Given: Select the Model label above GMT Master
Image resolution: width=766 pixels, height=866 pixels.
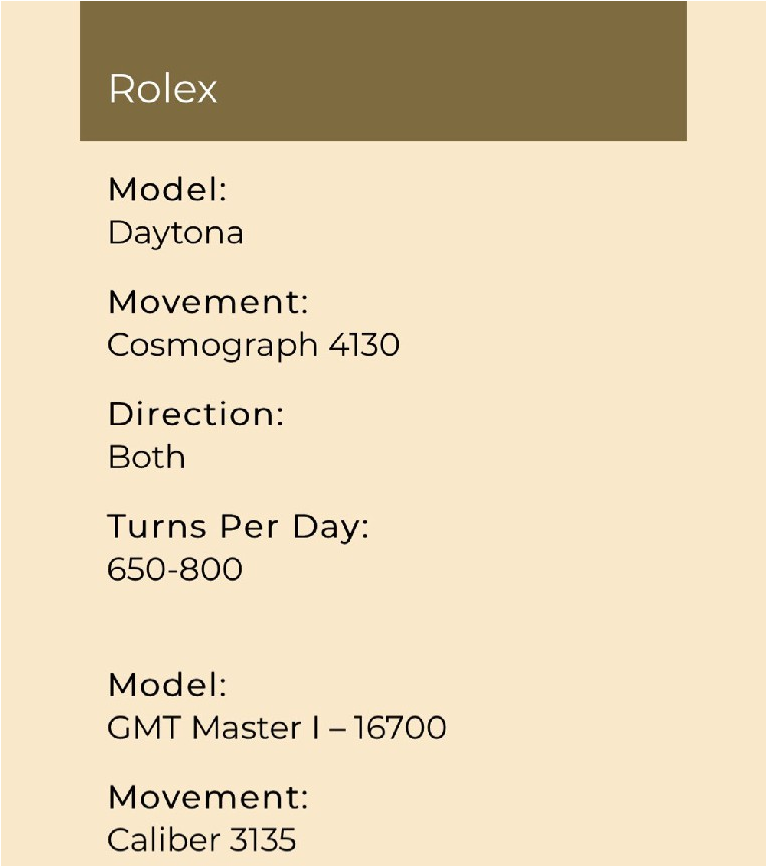Looking at the screenshot, I should coord(167,685).
